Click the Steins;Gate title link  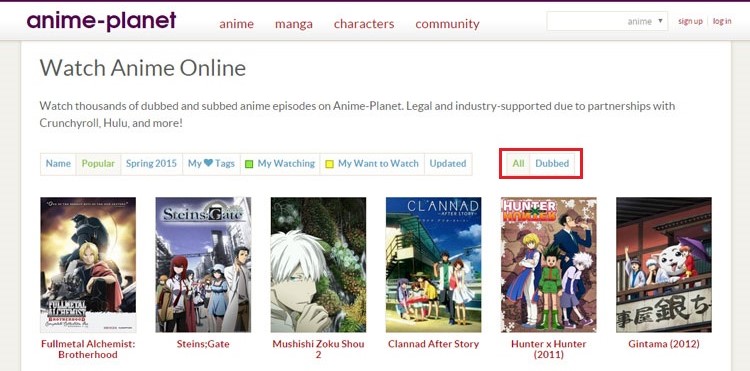coord(203,344)
